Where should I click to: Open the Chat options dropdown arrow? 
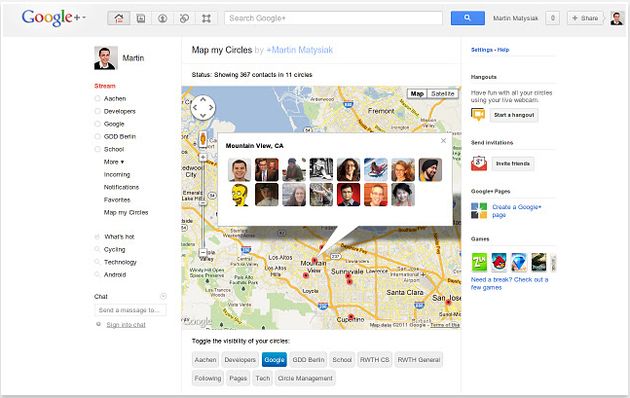(x=164, y=296)
